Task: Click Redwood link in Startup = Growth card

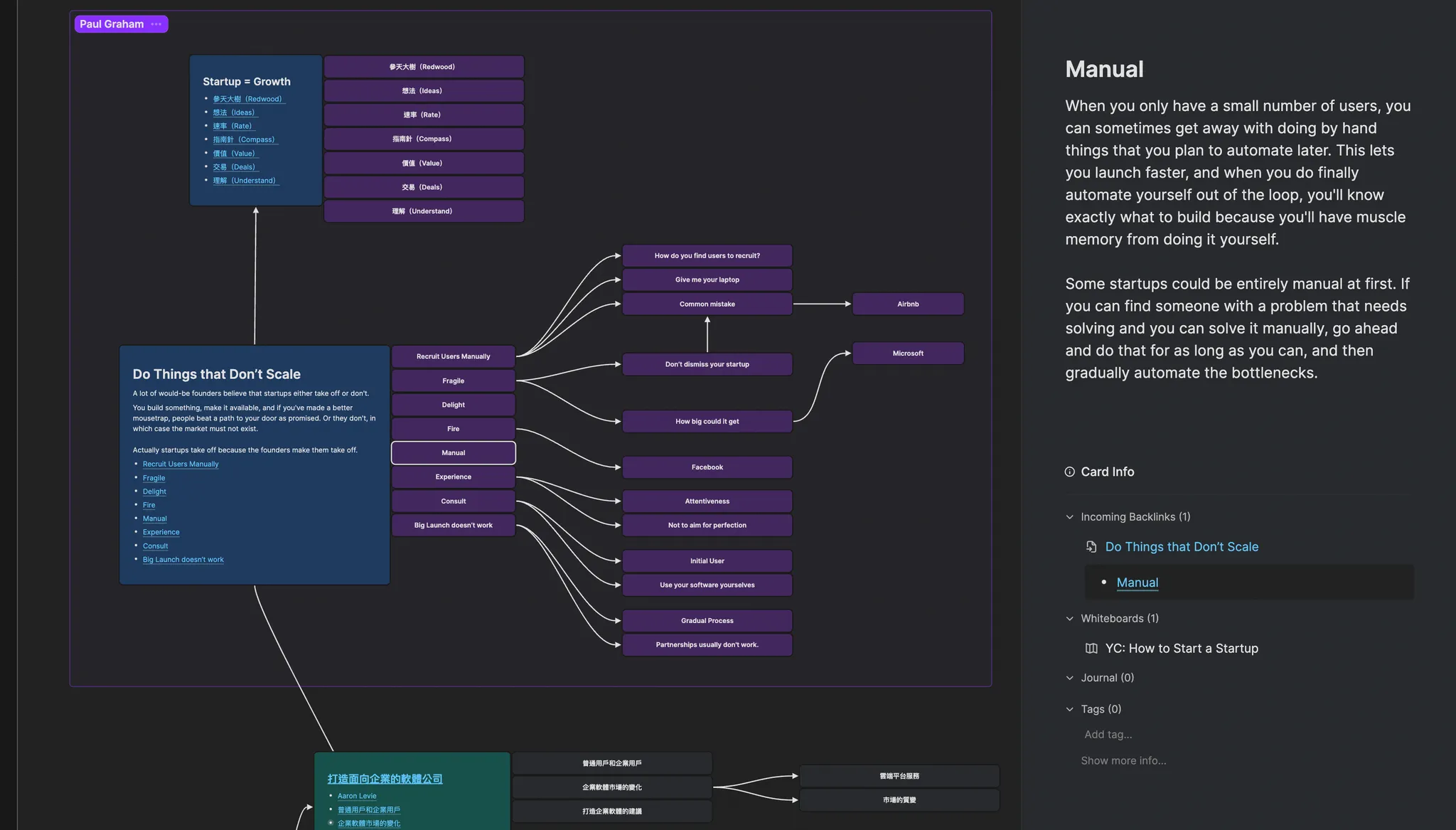Action: [x=247, y=99]
